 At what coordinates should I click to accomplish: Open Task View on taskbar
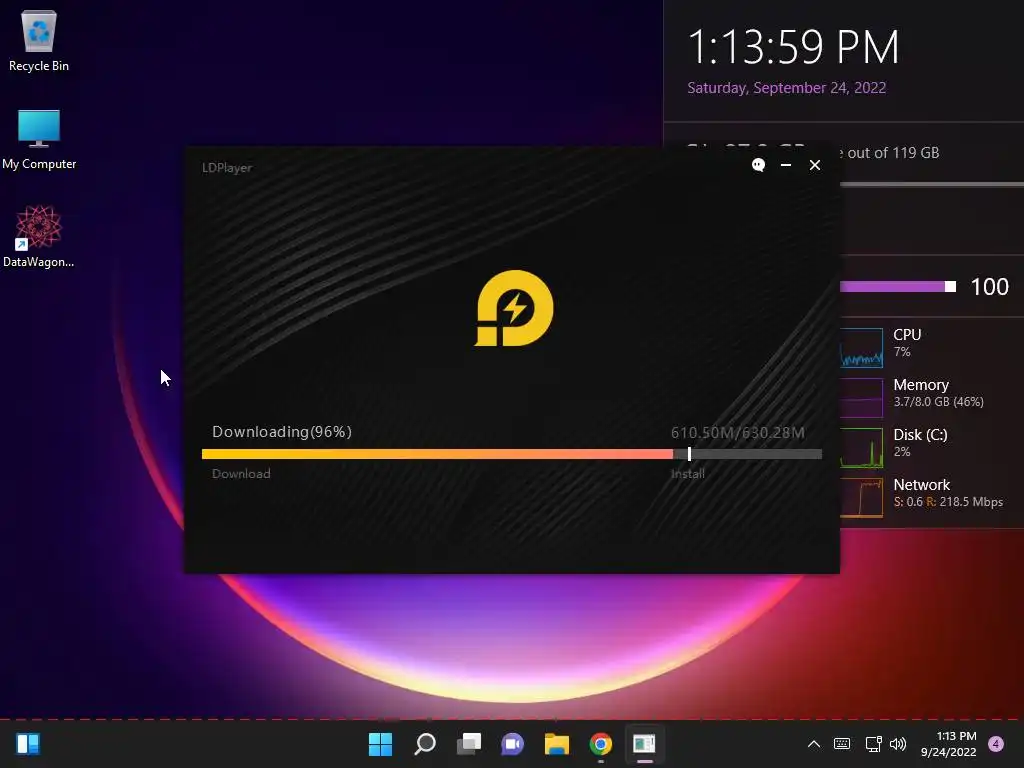468,744
